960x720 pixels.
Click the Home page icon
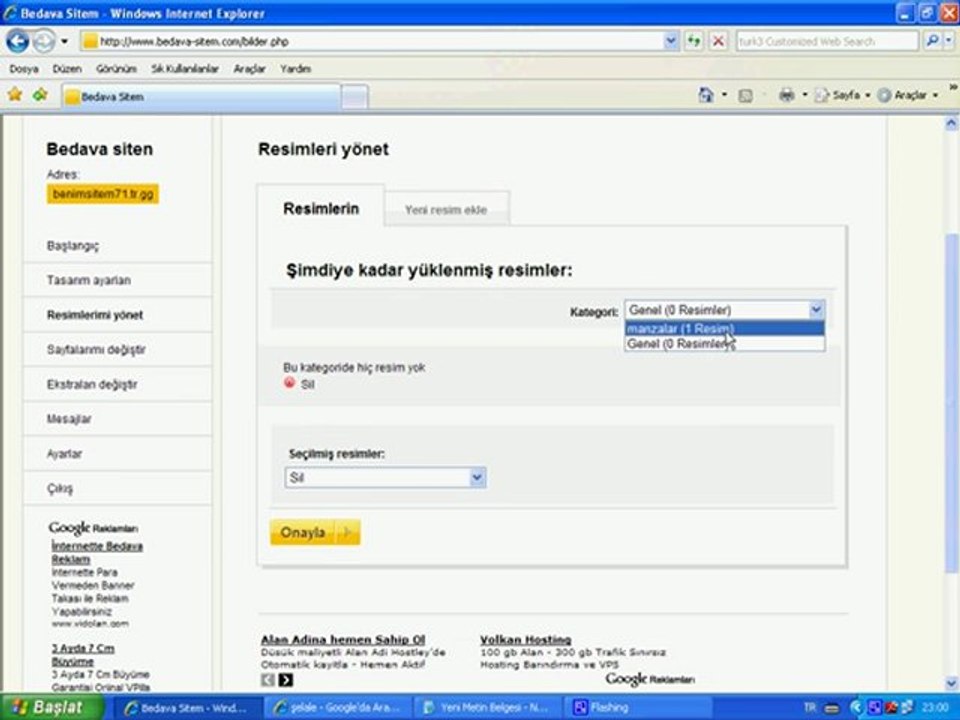click(706, 95)
